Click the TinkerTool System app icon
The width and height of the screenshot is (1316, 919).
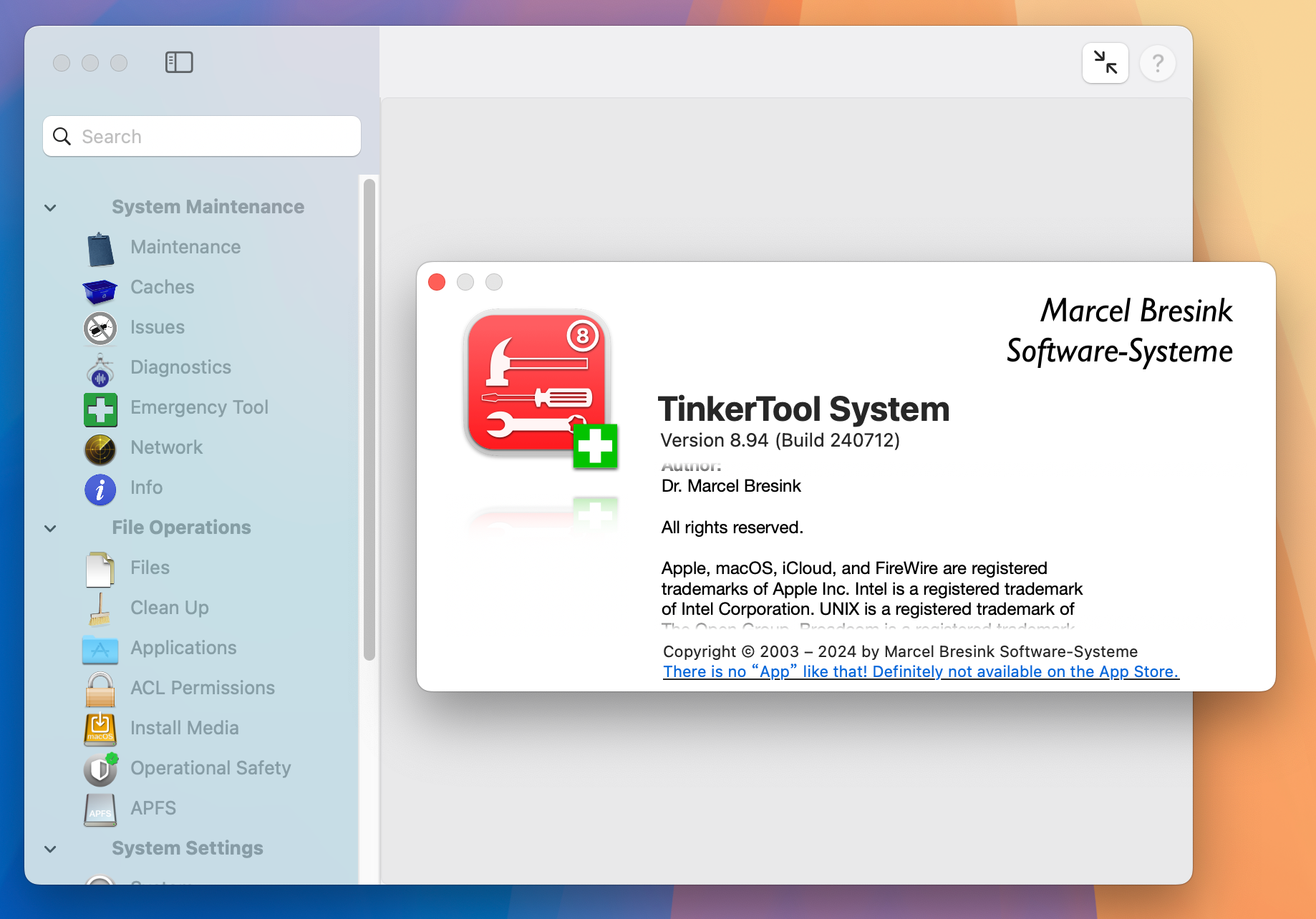(541, 389)
